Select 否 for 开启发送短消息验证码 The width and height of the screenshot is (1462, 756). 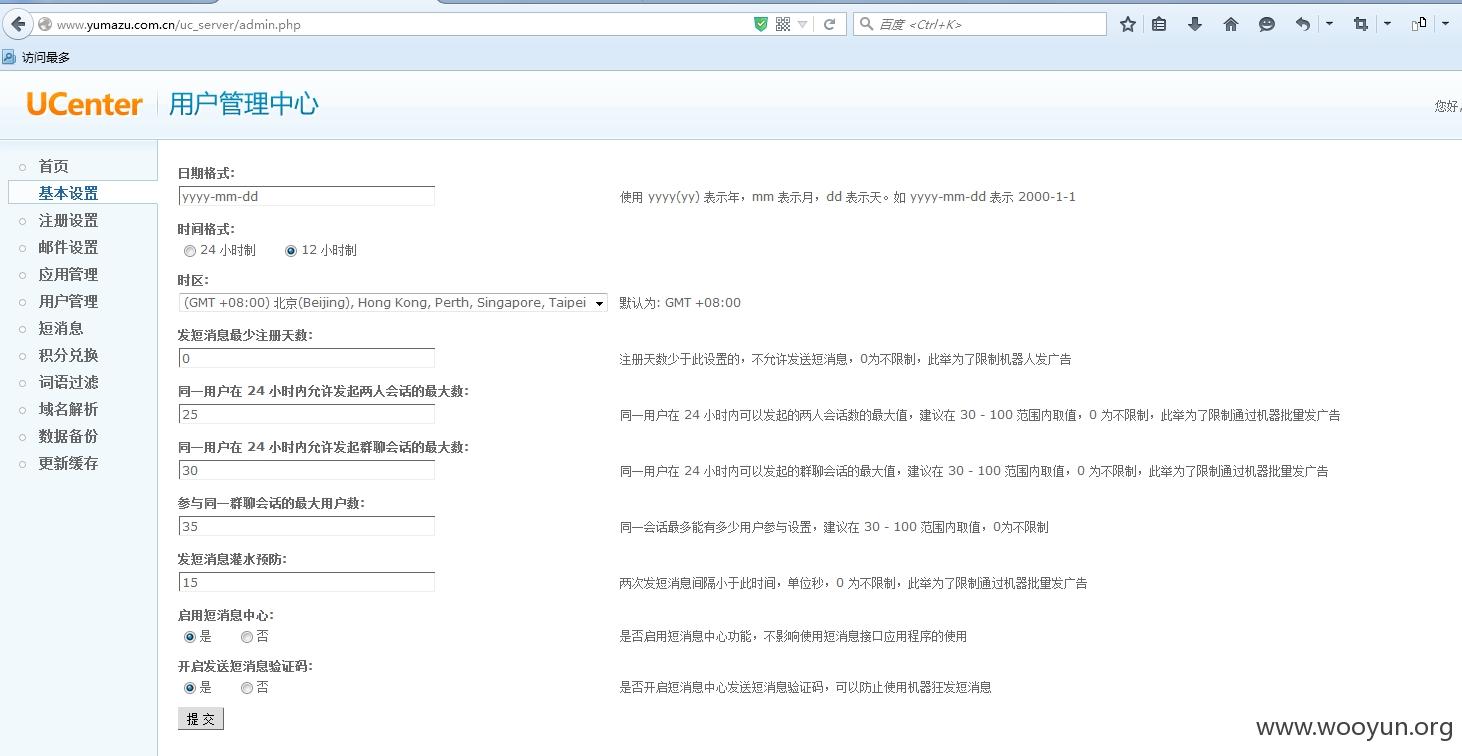pyautogui.click(x=247, y=688)
